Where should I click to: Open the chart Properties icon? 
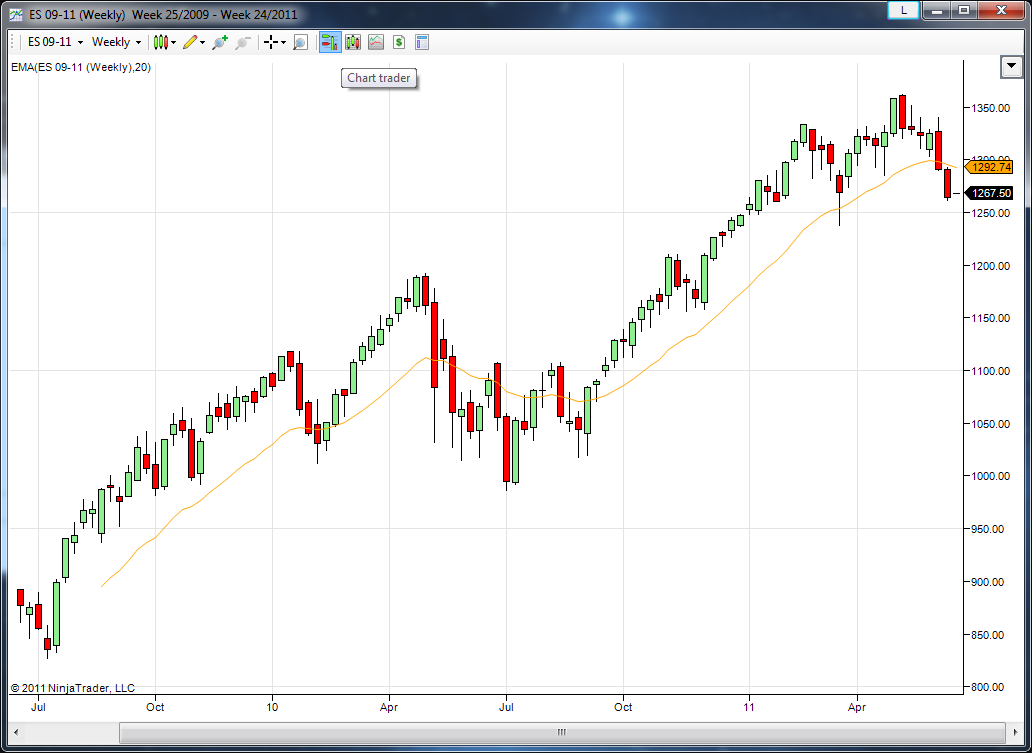[422, 42]
